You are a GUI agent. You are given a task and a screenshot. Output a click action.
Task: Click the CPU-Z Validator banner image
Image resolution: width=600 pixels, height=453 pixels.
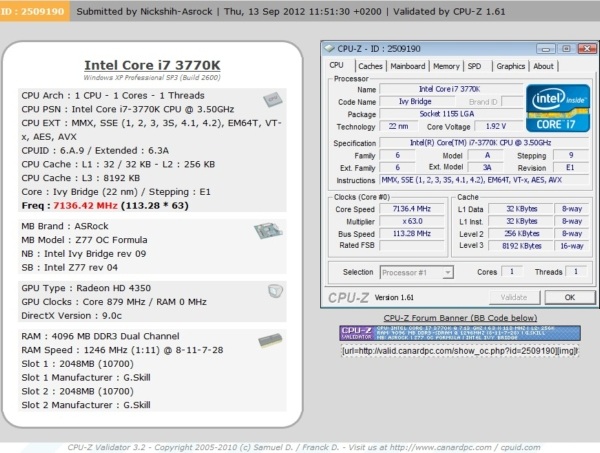[460, 333]
